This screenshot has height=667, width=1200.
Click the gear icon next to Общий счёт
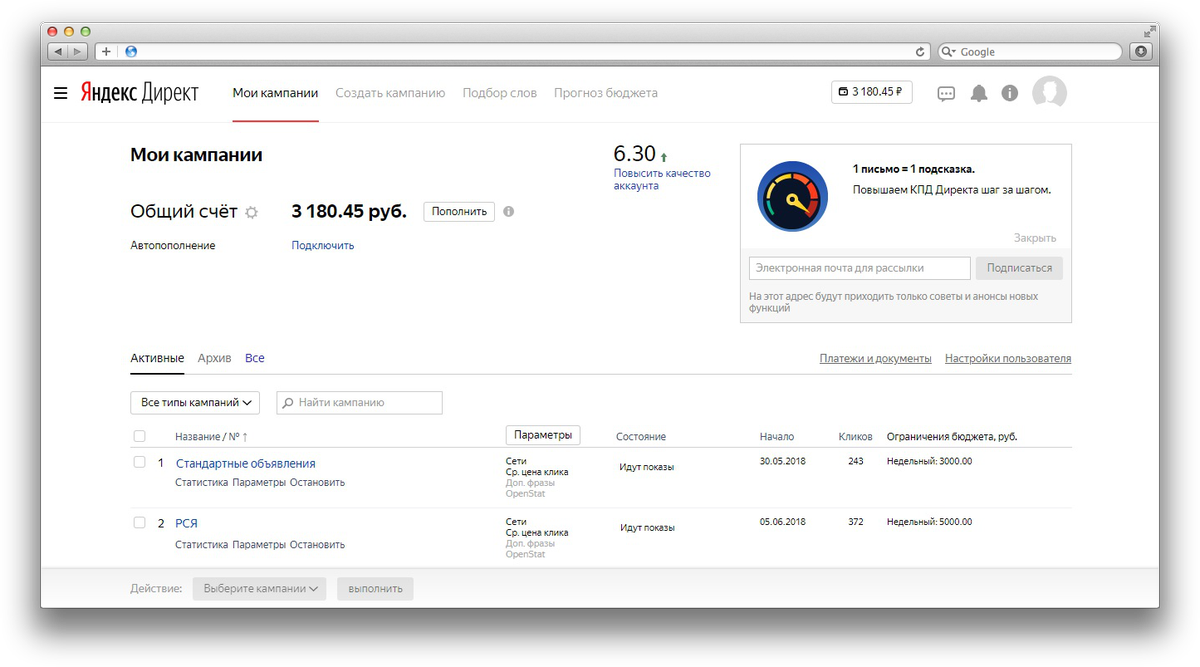coord(252,212)
